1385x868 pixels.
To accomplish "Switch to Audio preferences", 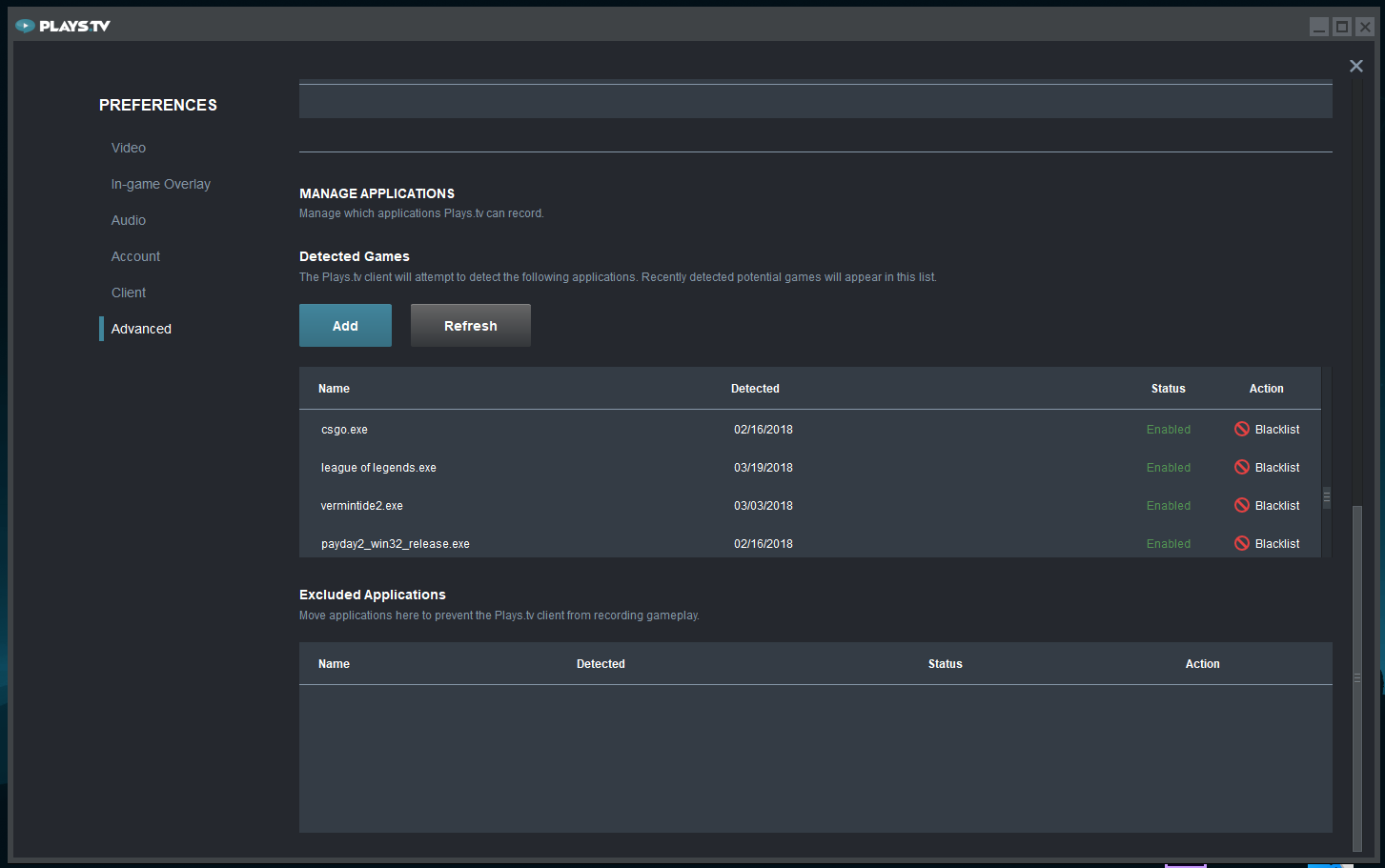I will click(129, 220).
